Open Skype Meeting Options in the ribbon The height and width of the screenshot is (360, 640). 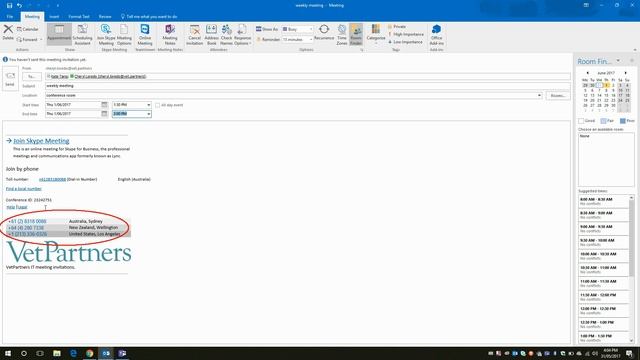pyautogui.click(x=124, y=34)
